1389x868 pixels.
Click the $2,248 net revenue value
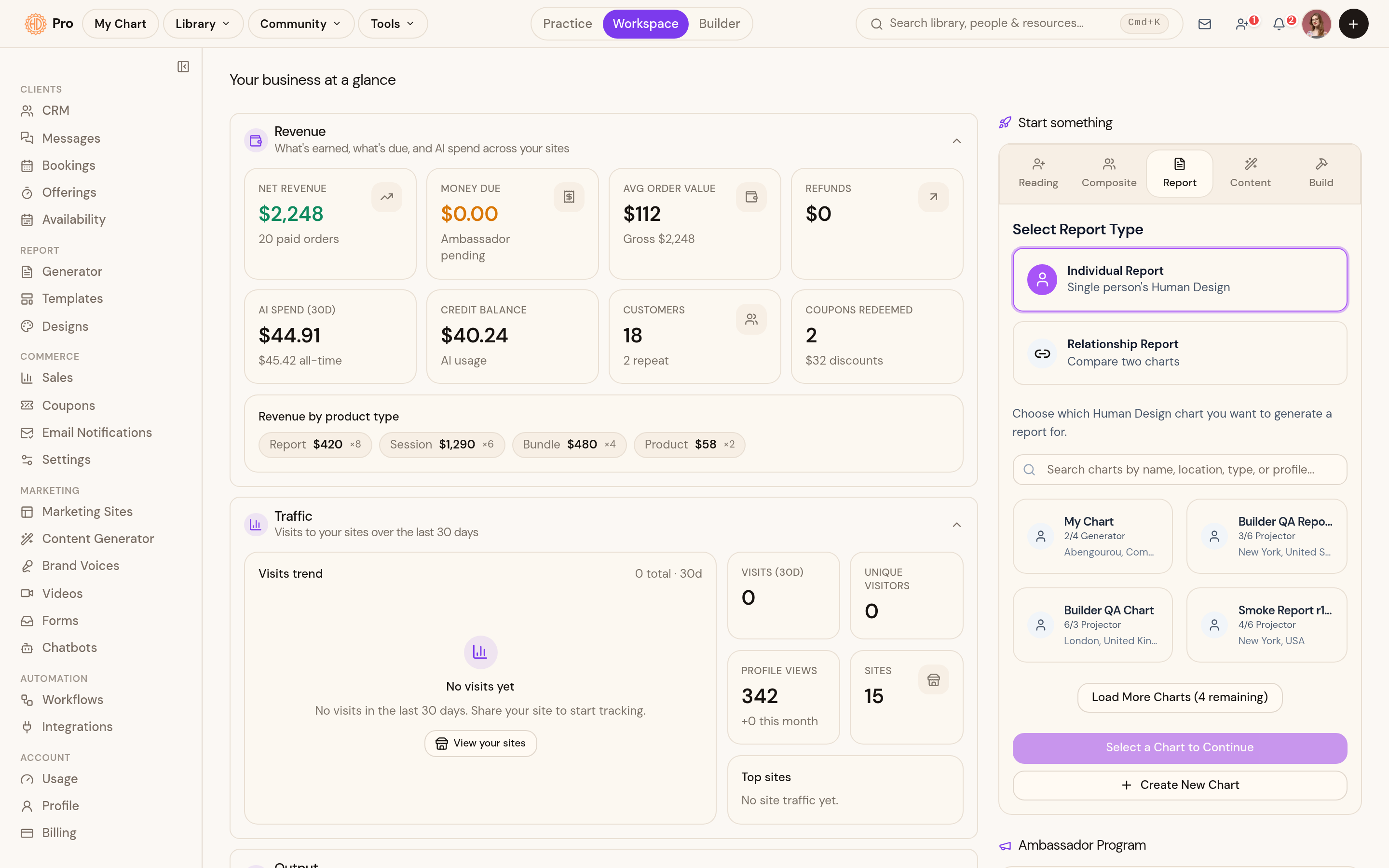tap(290, 214)
